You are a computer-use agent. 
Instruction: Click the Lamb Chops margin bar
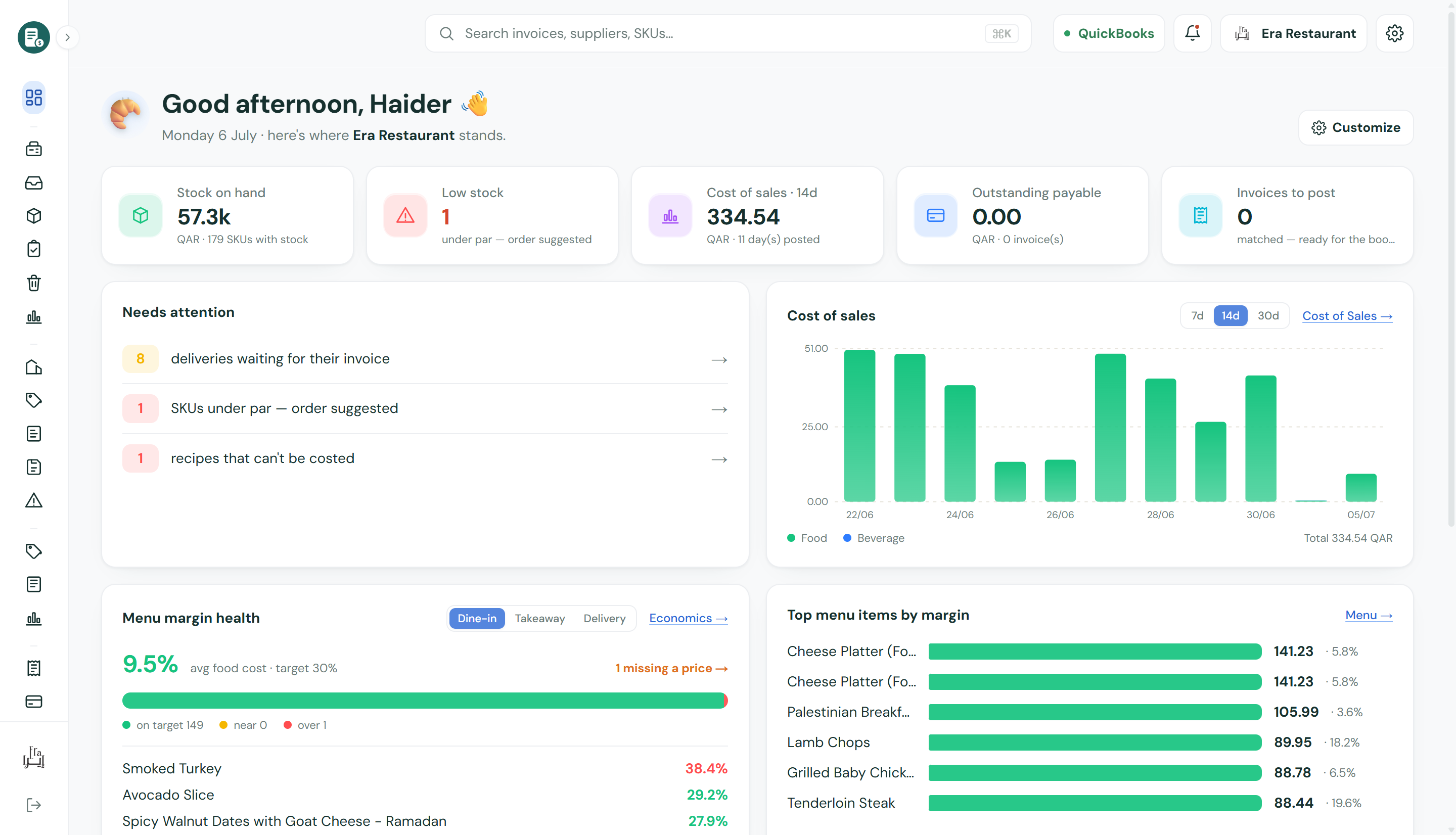(x=1095, y=742)
